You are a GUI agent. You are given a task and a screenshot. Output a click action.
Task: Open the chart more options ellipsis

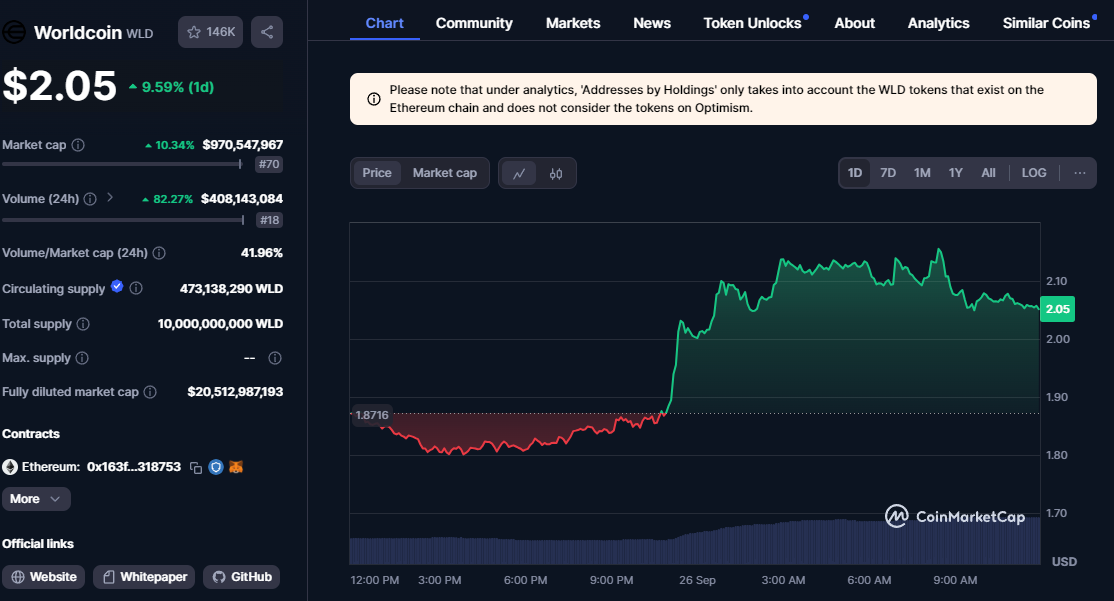point(1079,173)
